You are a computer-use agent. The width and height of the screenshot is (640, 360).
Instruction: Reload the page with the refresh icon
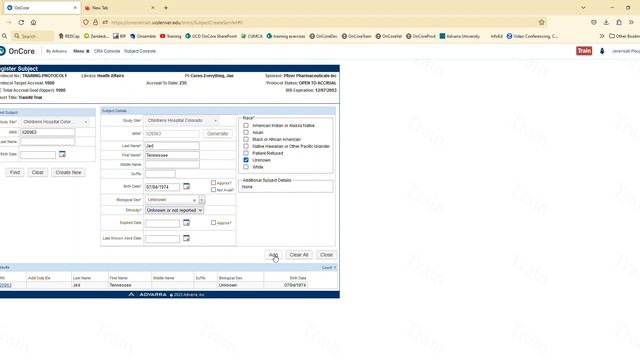click(21, 22)
